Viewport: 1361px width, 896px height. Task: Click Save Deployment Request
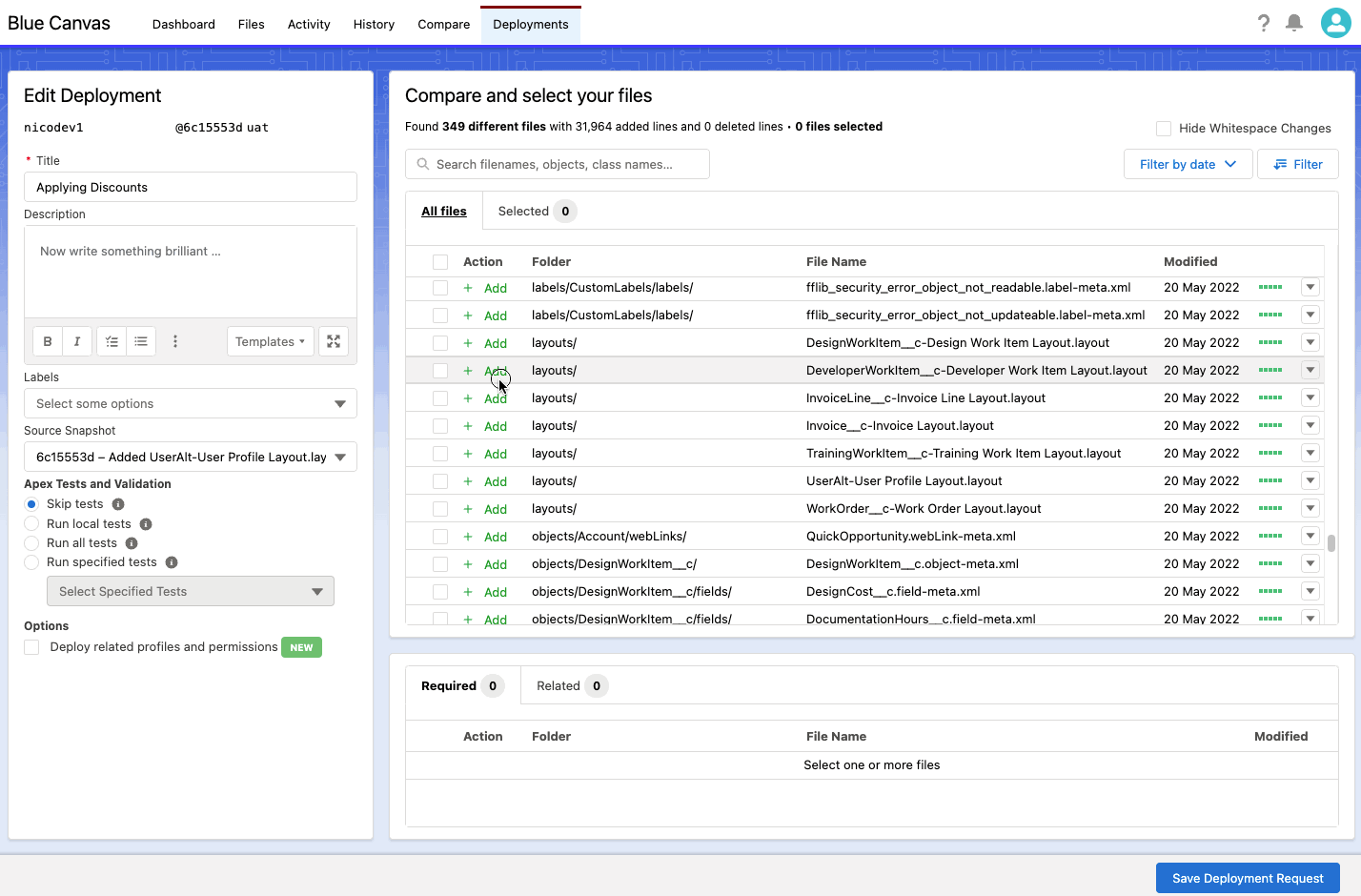[1248, 878]
